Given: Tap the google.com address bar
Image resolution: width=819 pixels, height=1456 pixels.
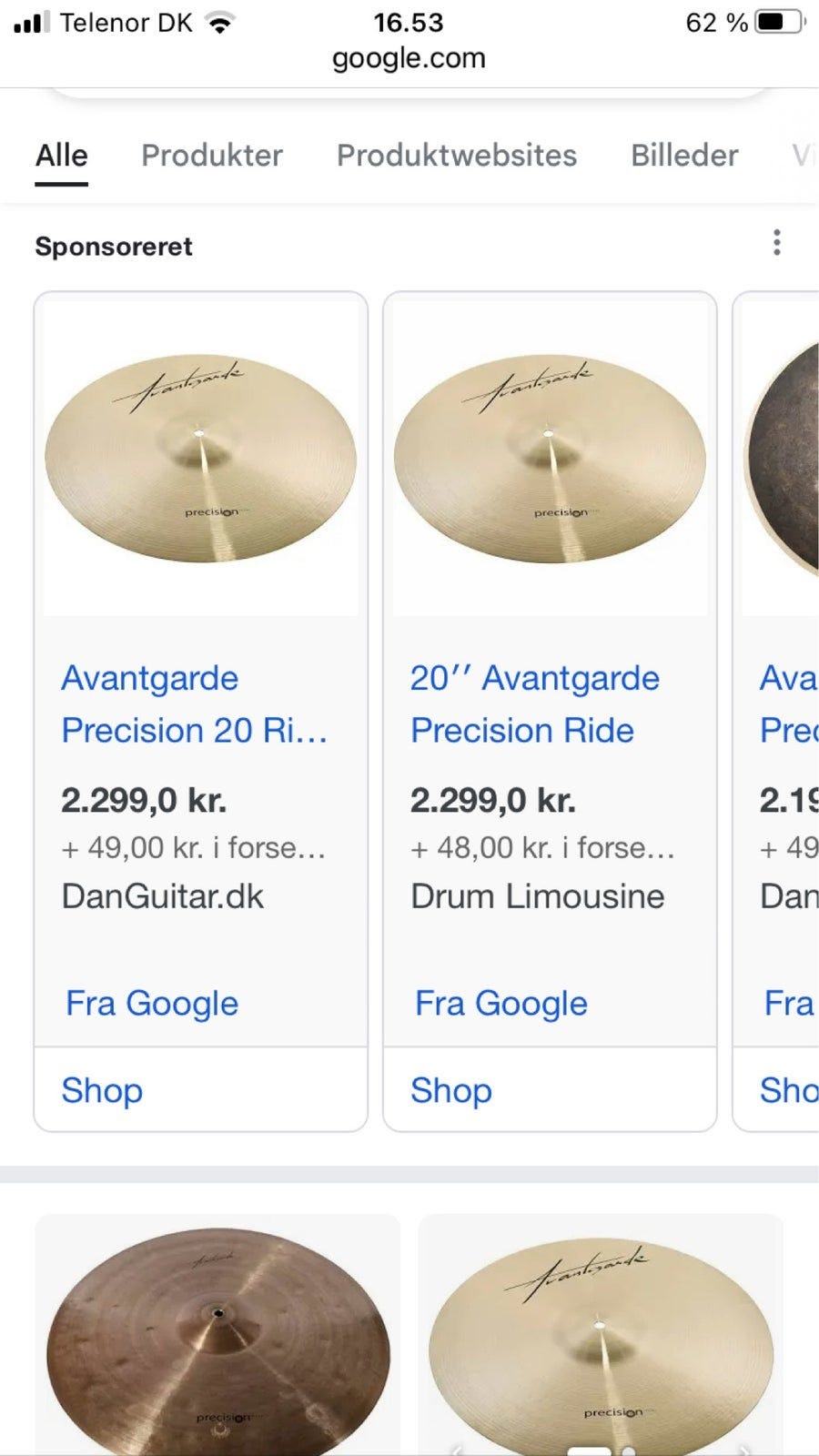Looking at the screenshot, I should click(x=409, y=58).
